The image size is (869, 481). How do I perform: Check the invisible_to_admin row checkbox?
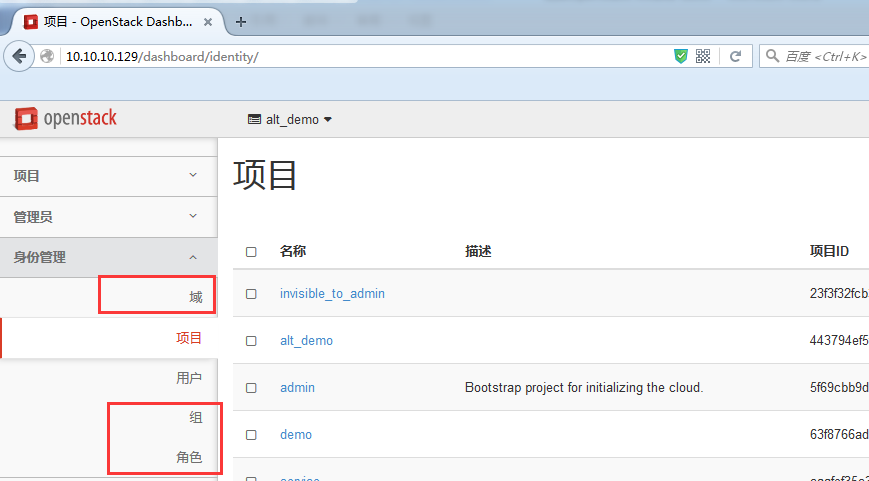pos(251,294)
